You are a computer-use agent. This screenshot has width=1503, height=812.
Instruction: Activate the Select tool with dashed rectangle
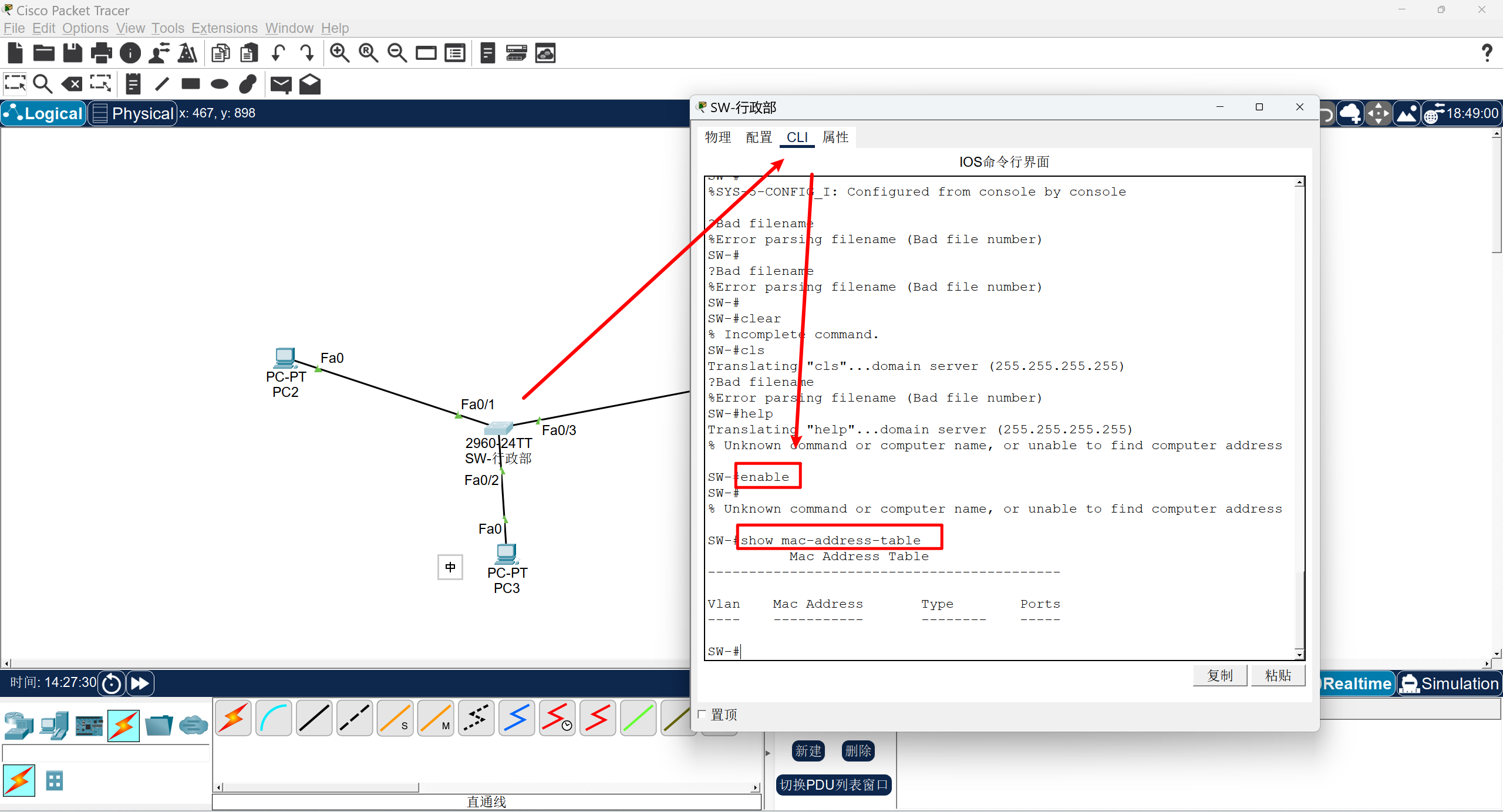[15, 84]
